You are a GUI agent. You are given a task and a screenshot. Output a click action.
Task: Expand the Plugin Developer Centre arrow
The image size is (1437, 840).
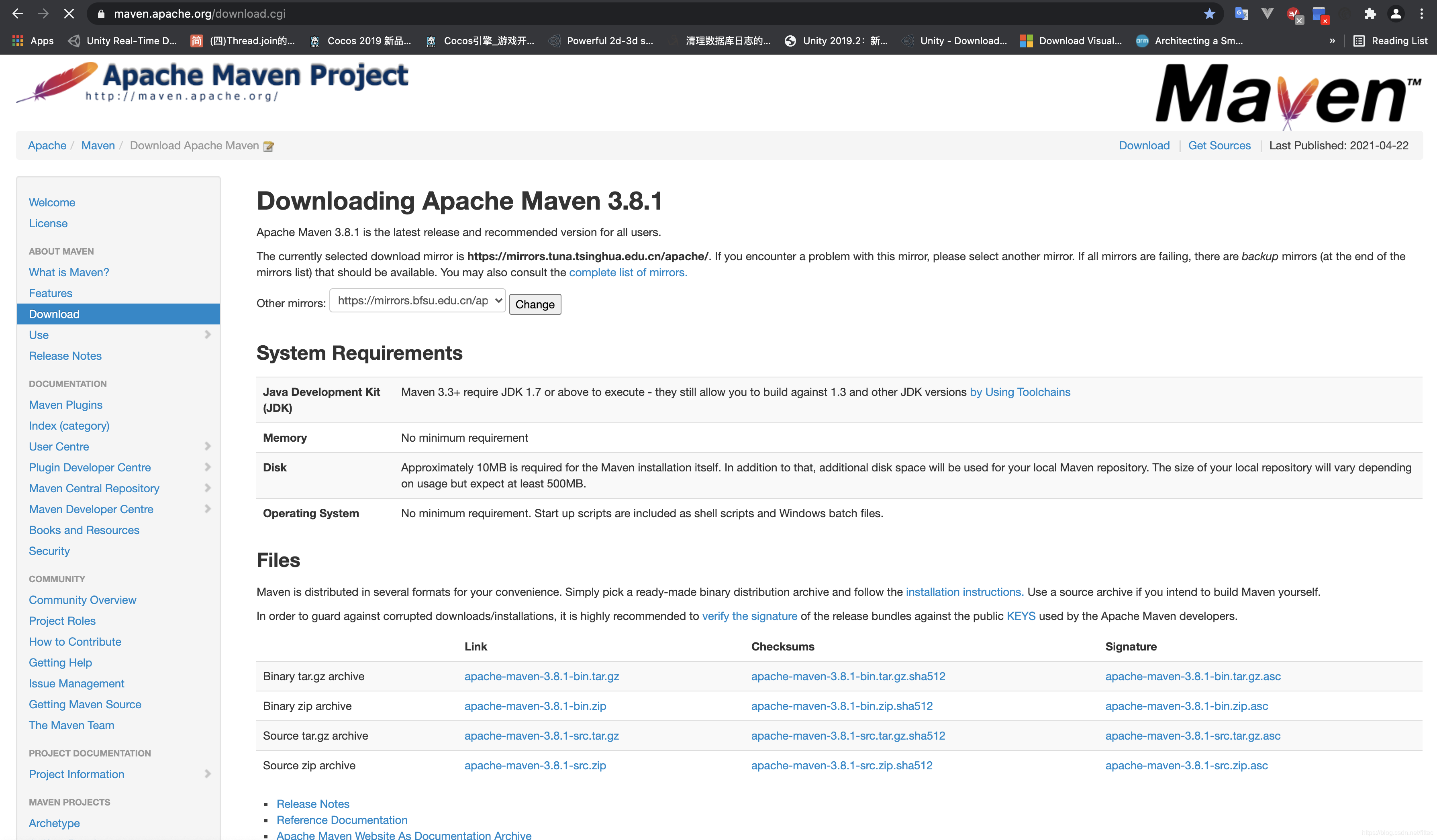208,467
